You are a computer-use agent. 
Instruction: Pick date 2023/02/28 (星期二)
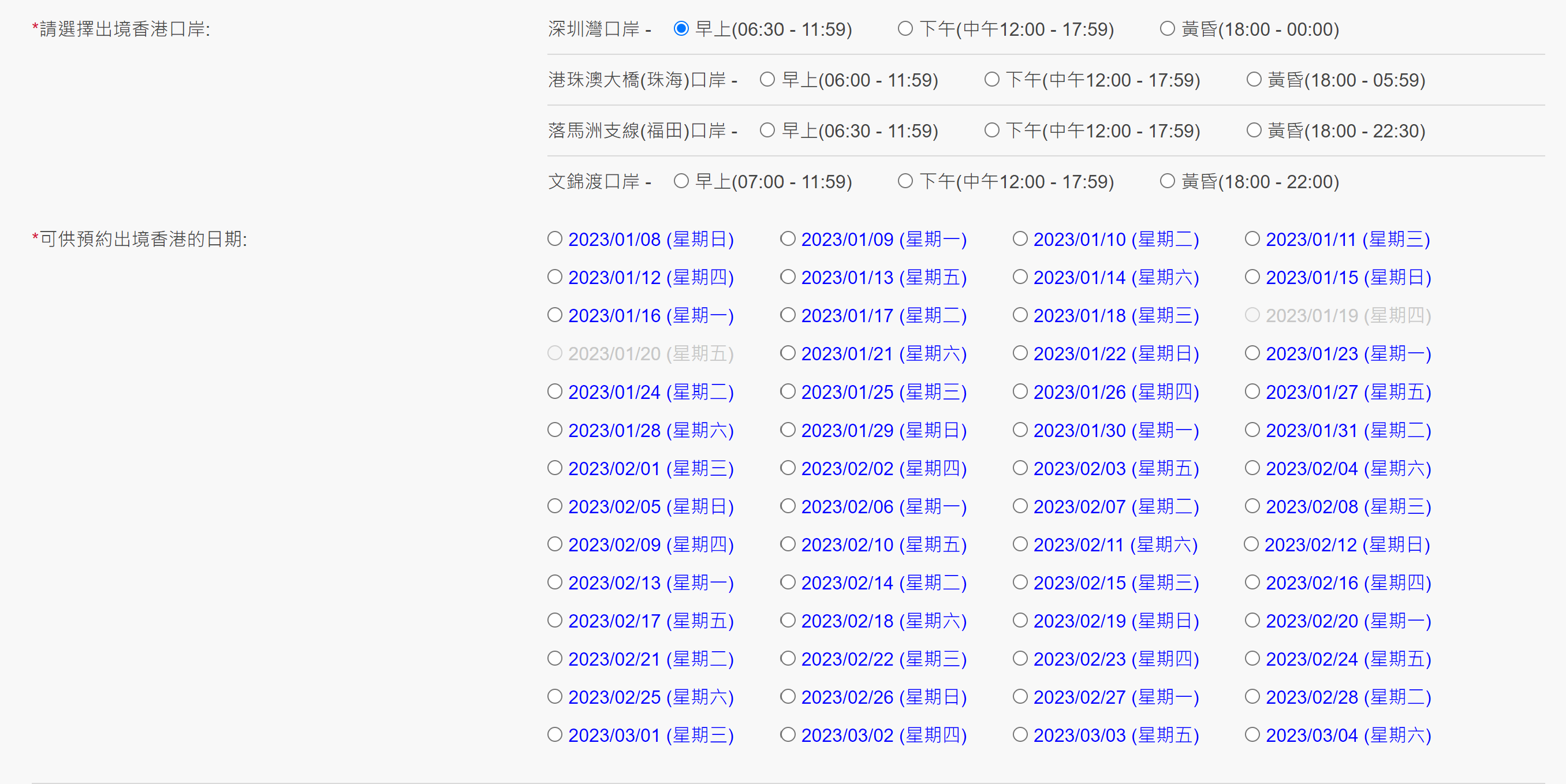point(1252,696)
